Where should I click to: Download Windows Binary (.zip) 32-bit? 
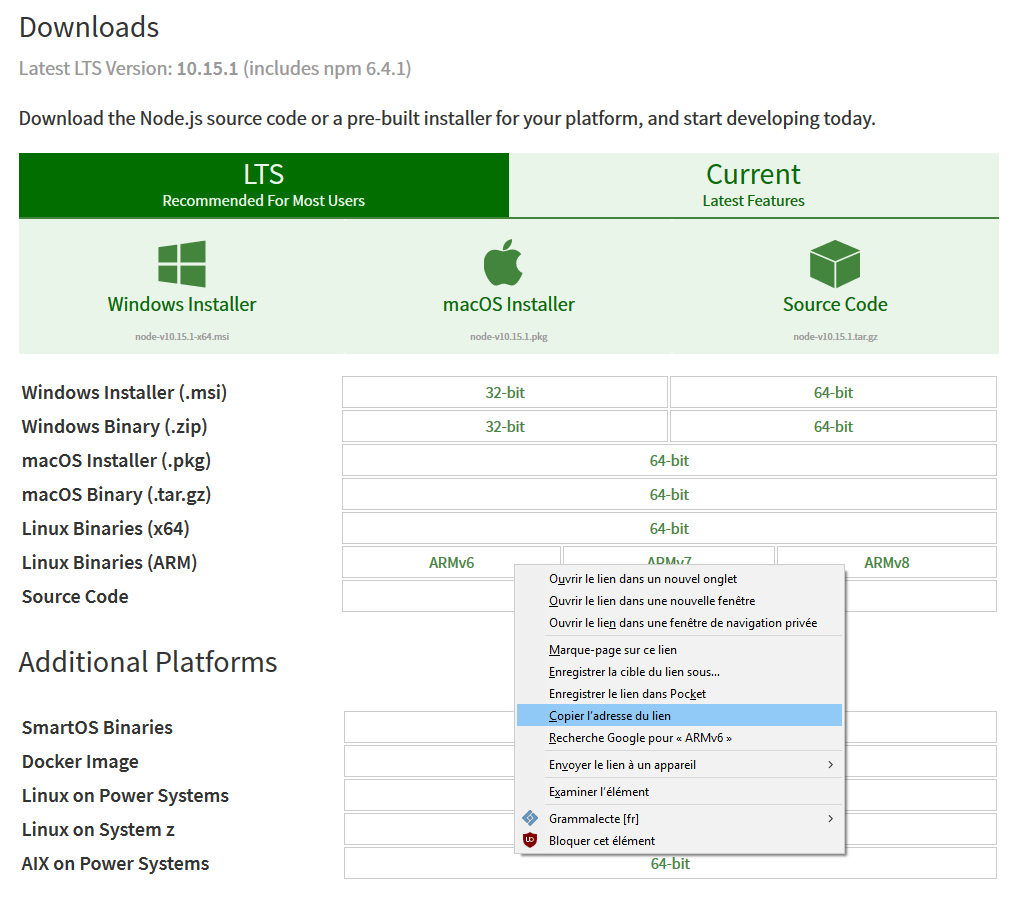coord(504,427)
